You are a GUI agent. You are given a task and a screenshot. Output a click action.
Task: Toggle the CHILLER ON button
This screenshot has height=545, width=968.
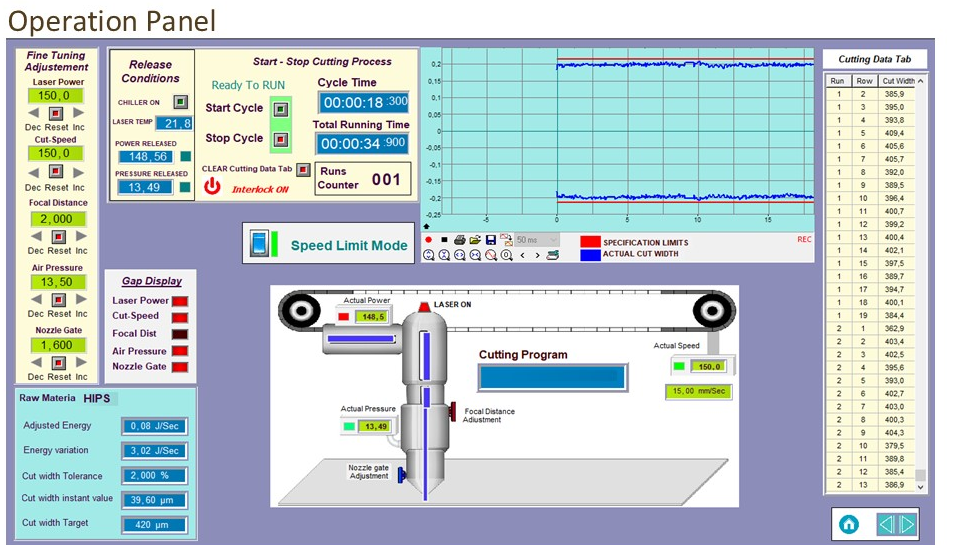coord(181,102)
